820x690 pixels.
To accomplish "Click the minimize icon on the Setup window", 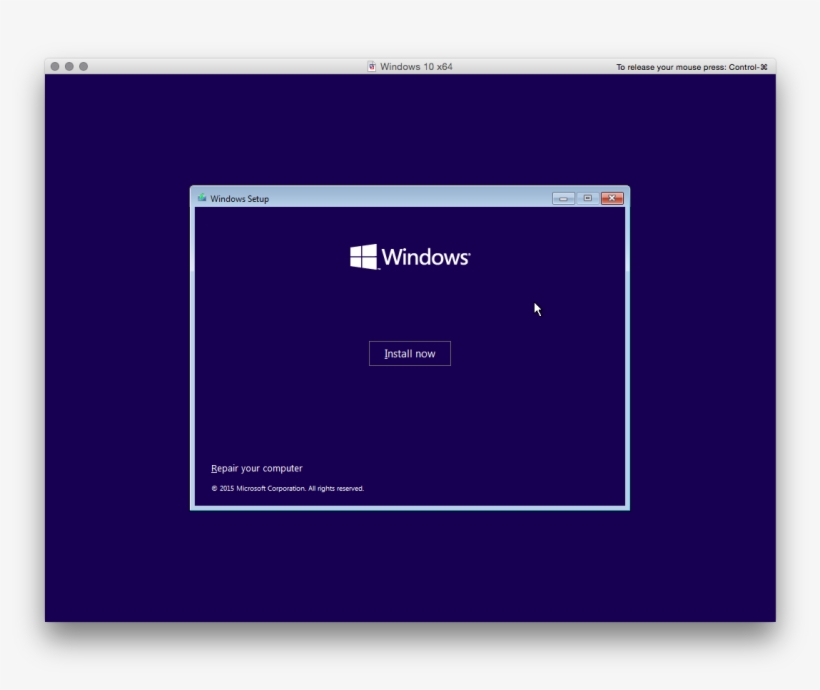I will [x=563, y=198].
